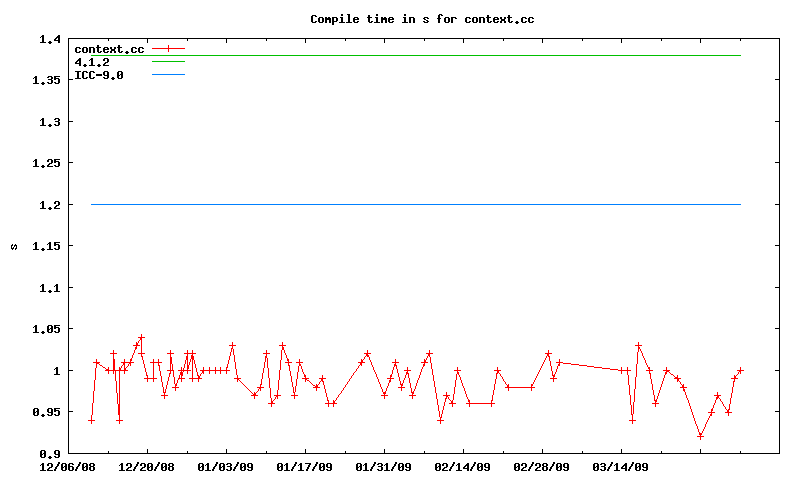Select the 03/14/09 x-axis date label

pyautogui.click(x=621, y=466)
